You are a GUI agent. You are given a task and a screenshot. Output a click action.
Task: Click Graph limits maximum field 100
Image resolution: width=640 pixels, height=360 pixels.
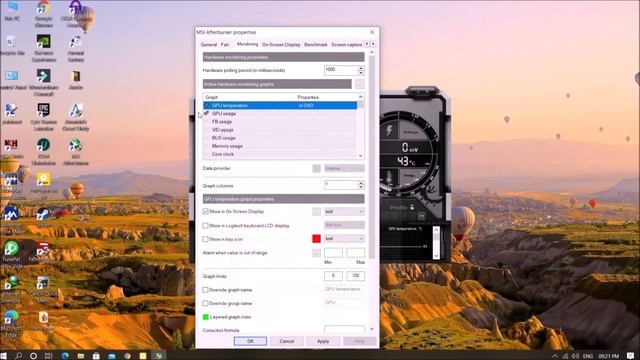[356, 276]
